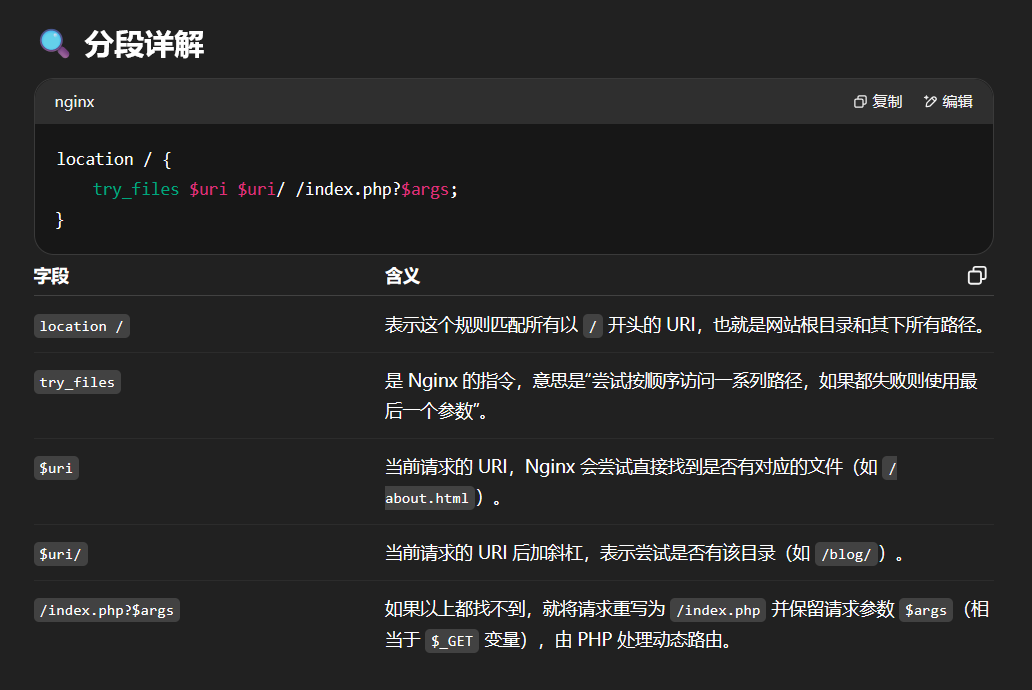Click the /blog/ inline code example
Viewport: 1032px width, 690px height.
846,554
